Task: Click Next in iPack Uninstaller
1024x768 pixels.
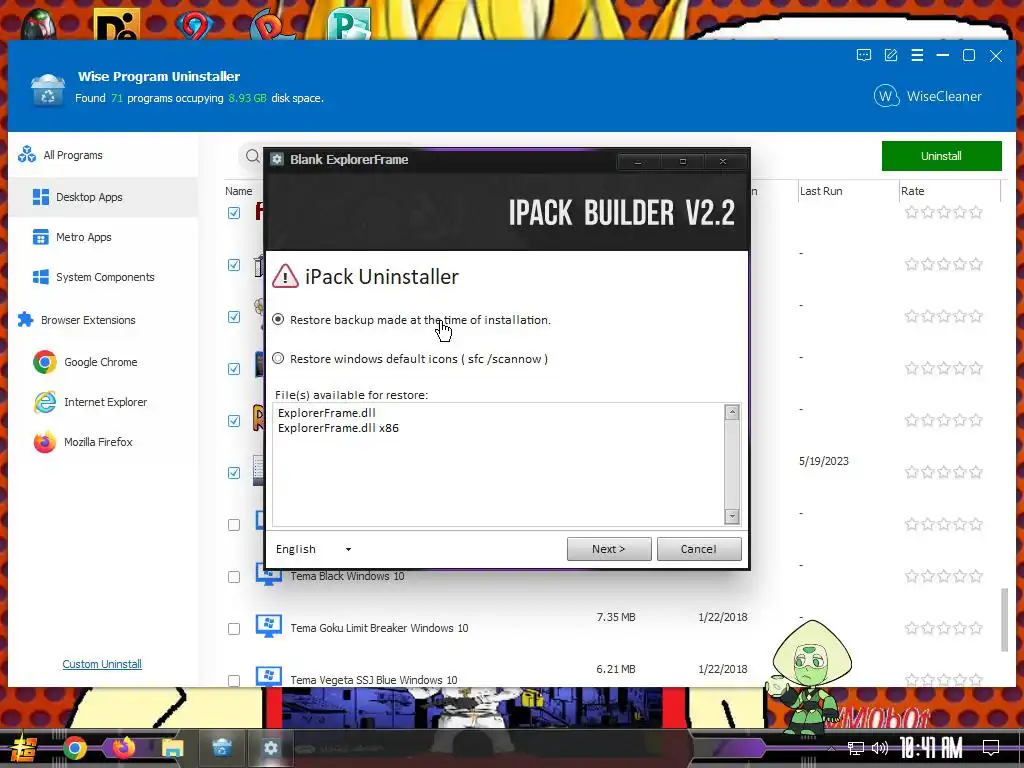Action: click(609, 549)
